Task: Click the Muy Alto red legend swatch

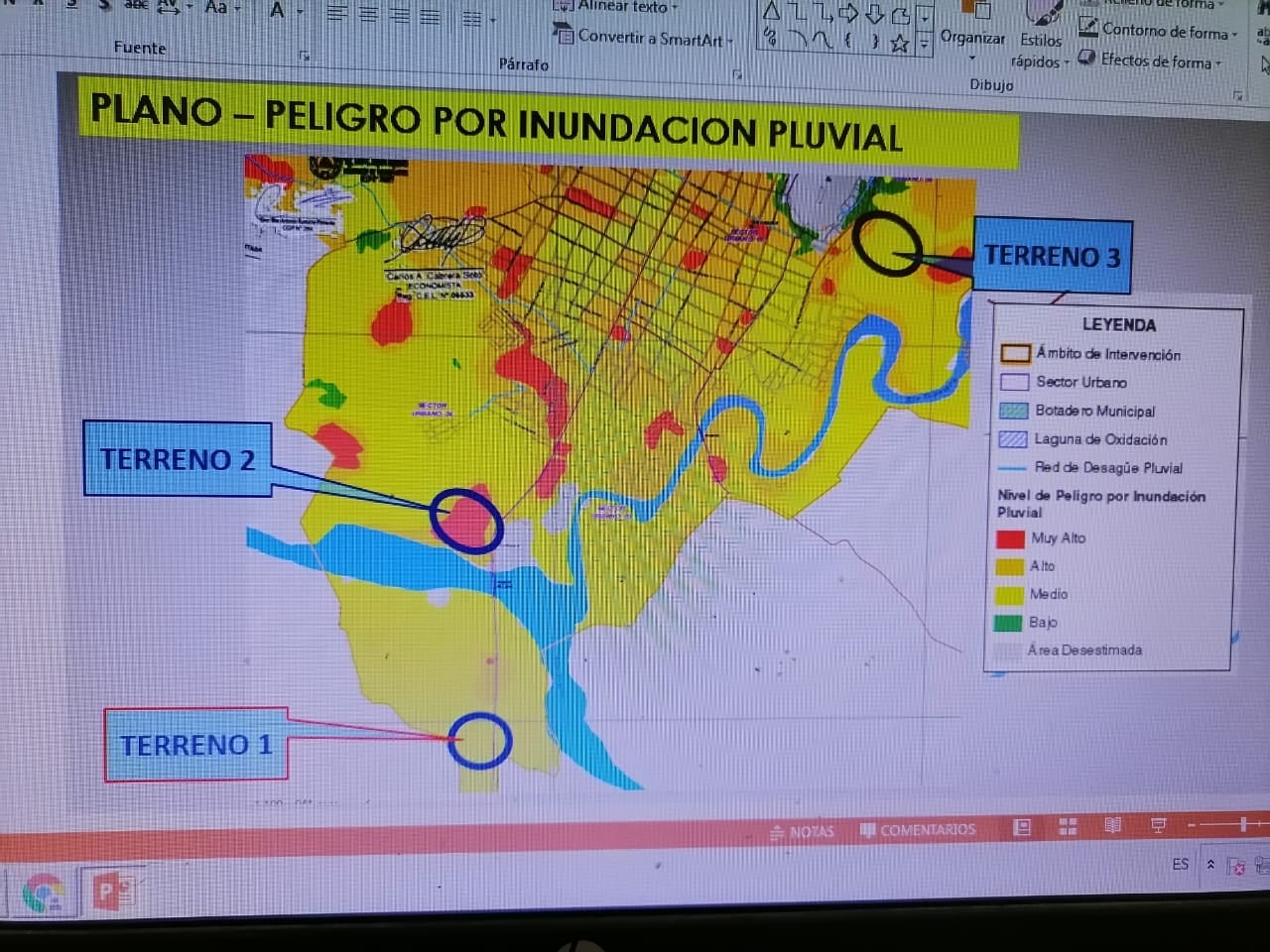Action: pos(1010,537)
